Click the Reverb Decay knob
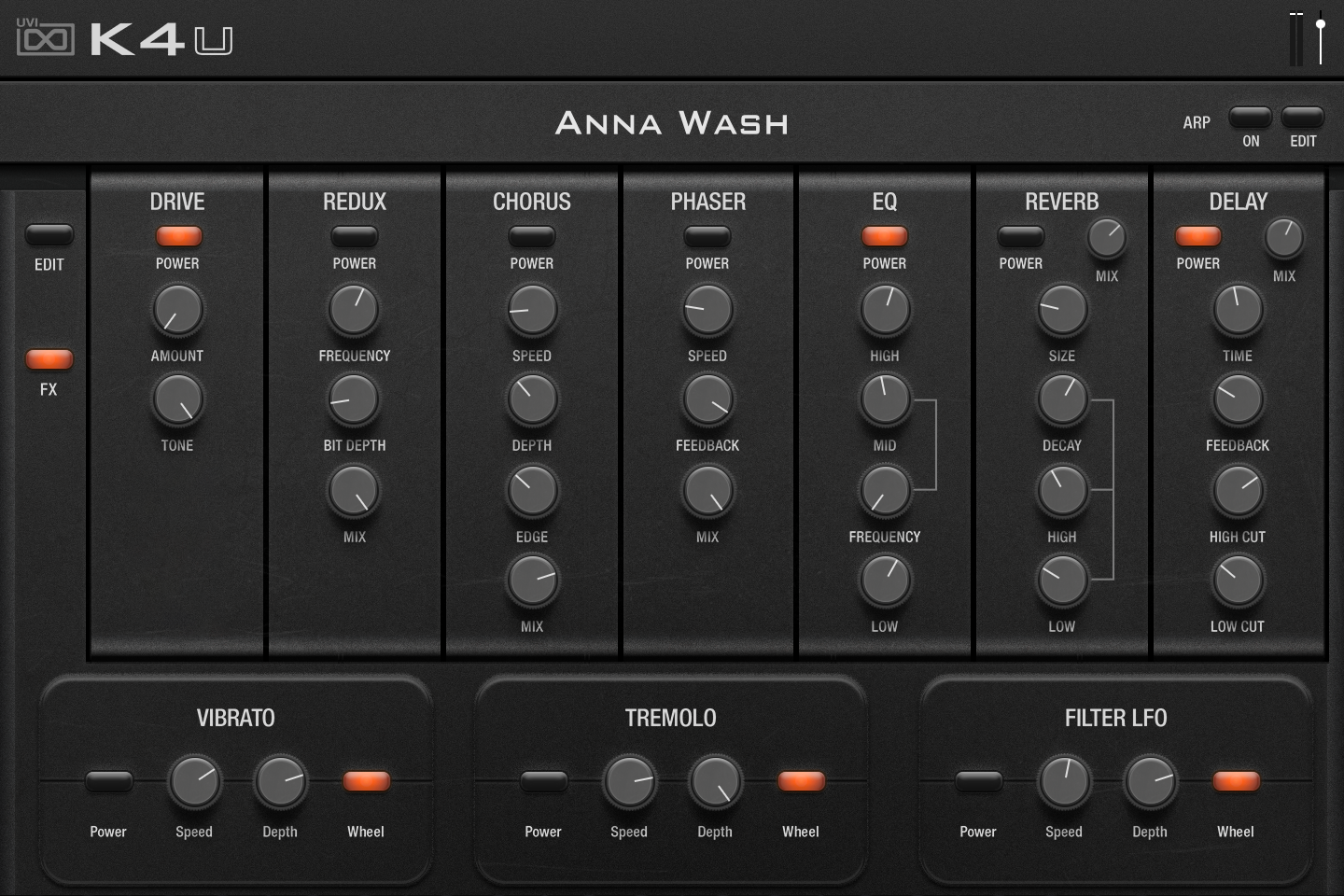This screenshot has height=896, width=1344. coord(1062,399)
